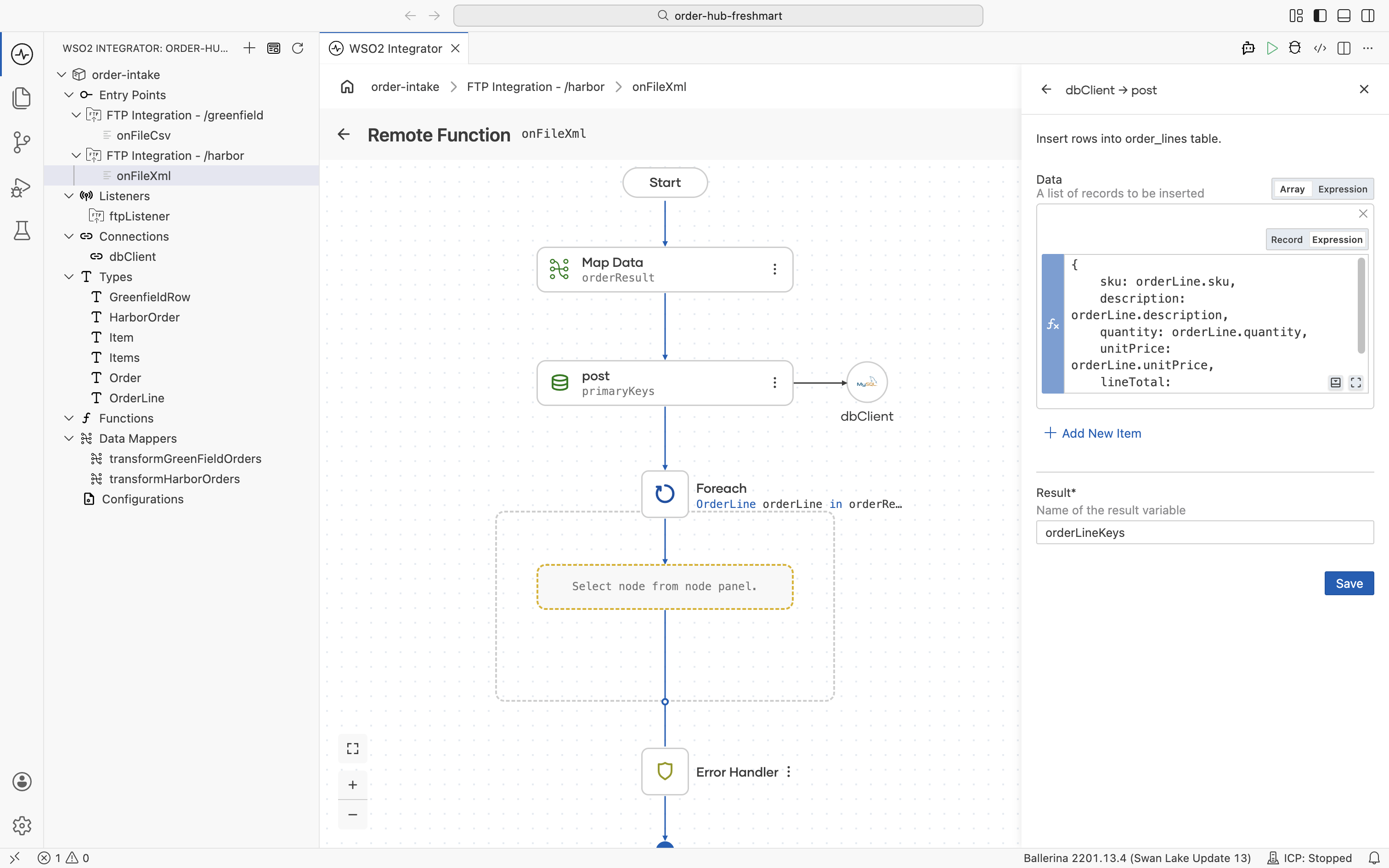1389x868 pixels.
Task: Open the Testing flask icon
Action: (22, 230)
